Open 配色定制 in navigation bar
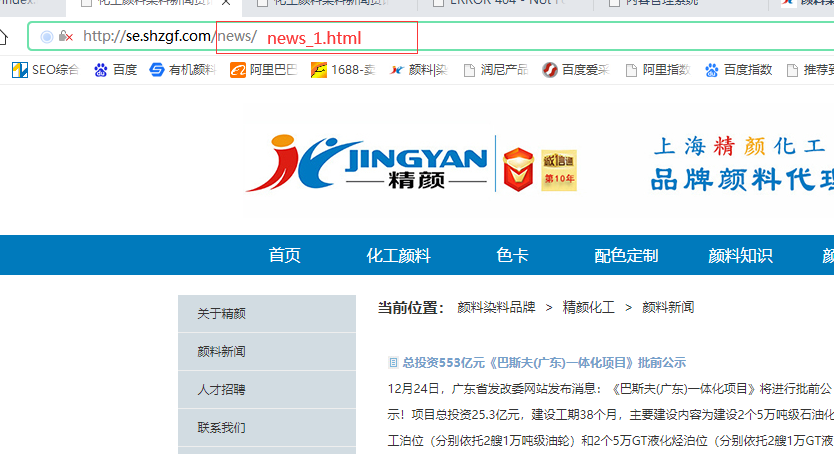 pyautogui.click(x=626, y=255)
